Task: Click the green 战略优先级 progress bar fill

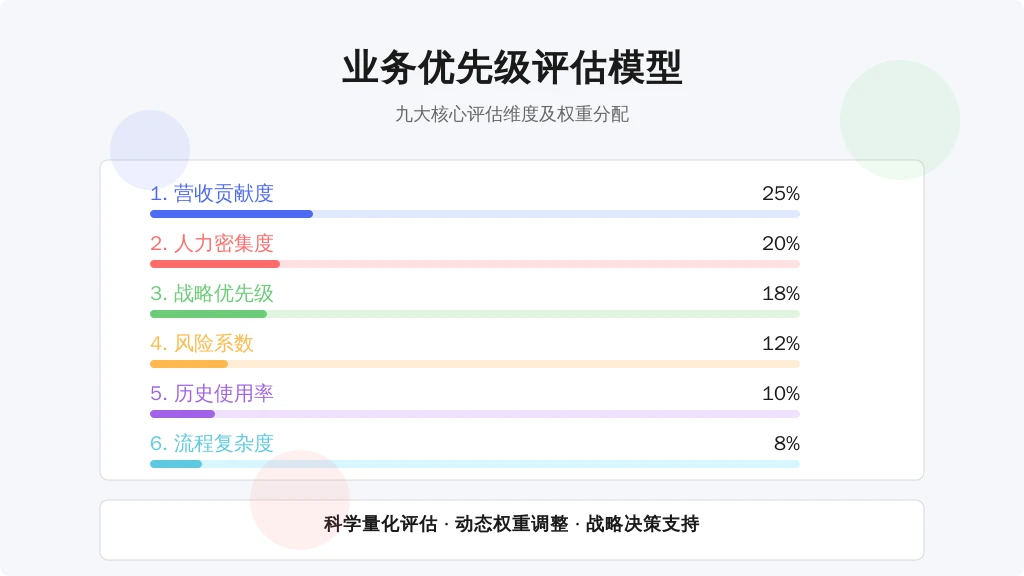Action: click(x=208, y=314)
